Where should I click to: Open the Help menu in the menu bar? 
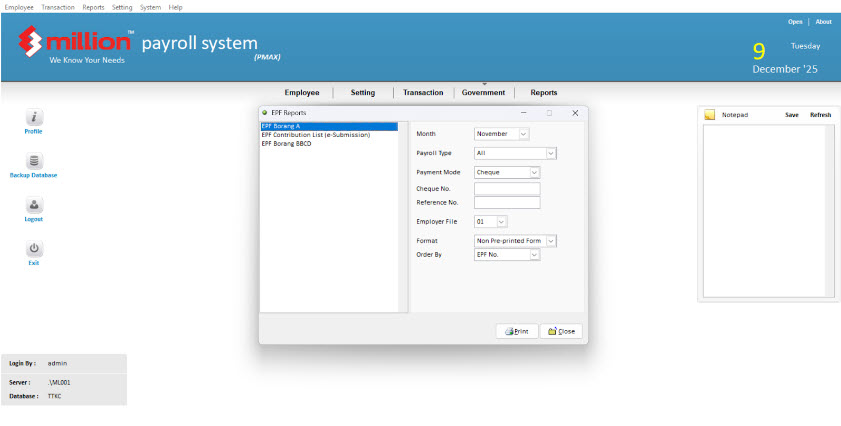click(175, 8)
